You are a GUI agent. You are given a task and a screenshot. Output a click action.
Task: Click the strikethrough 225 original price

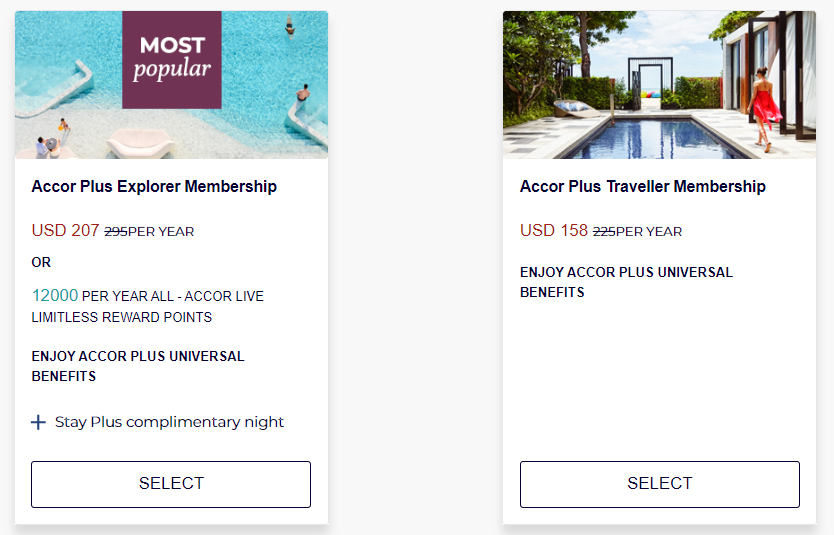point(604,232)
